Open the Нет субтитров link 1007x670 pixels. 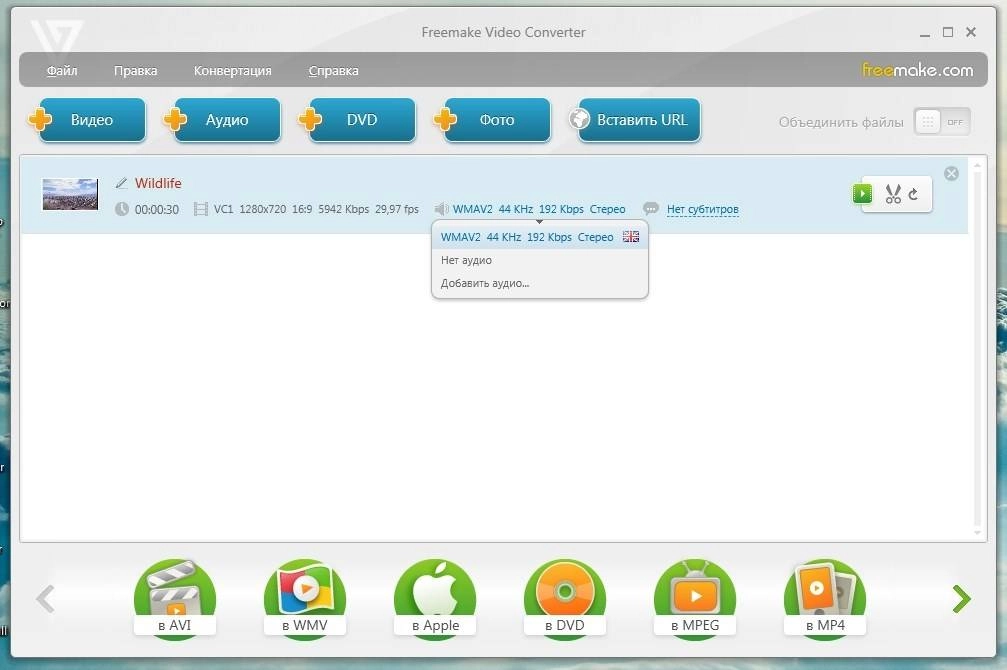click(703, 209)
